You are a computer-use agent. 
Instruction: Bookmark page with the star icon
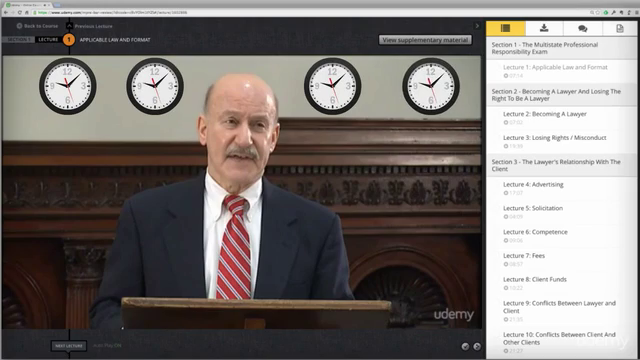(x=598, y=13)
